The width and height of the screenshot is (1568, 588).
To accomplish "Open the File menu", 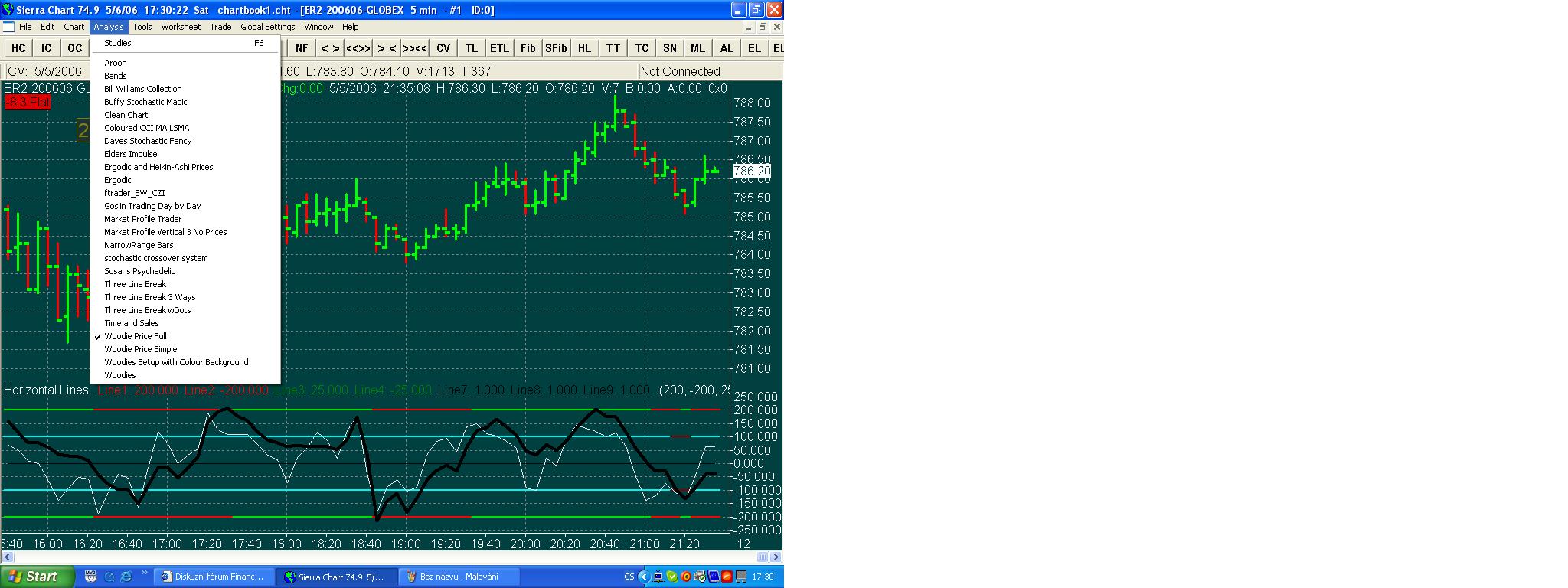I will click(x=25, y=27).
